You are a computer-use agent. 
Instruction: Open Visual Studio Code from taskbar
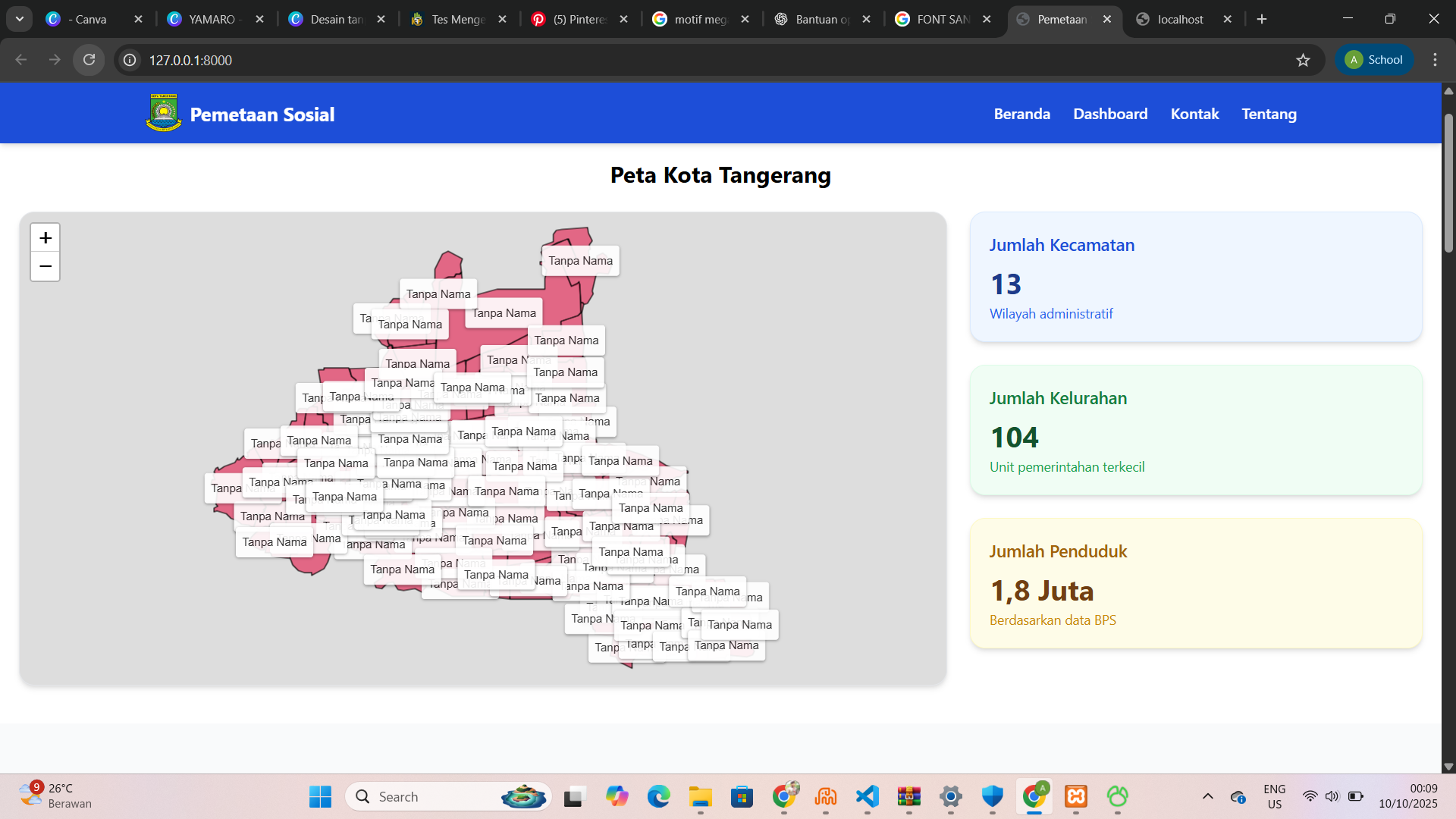coord(868,796)
